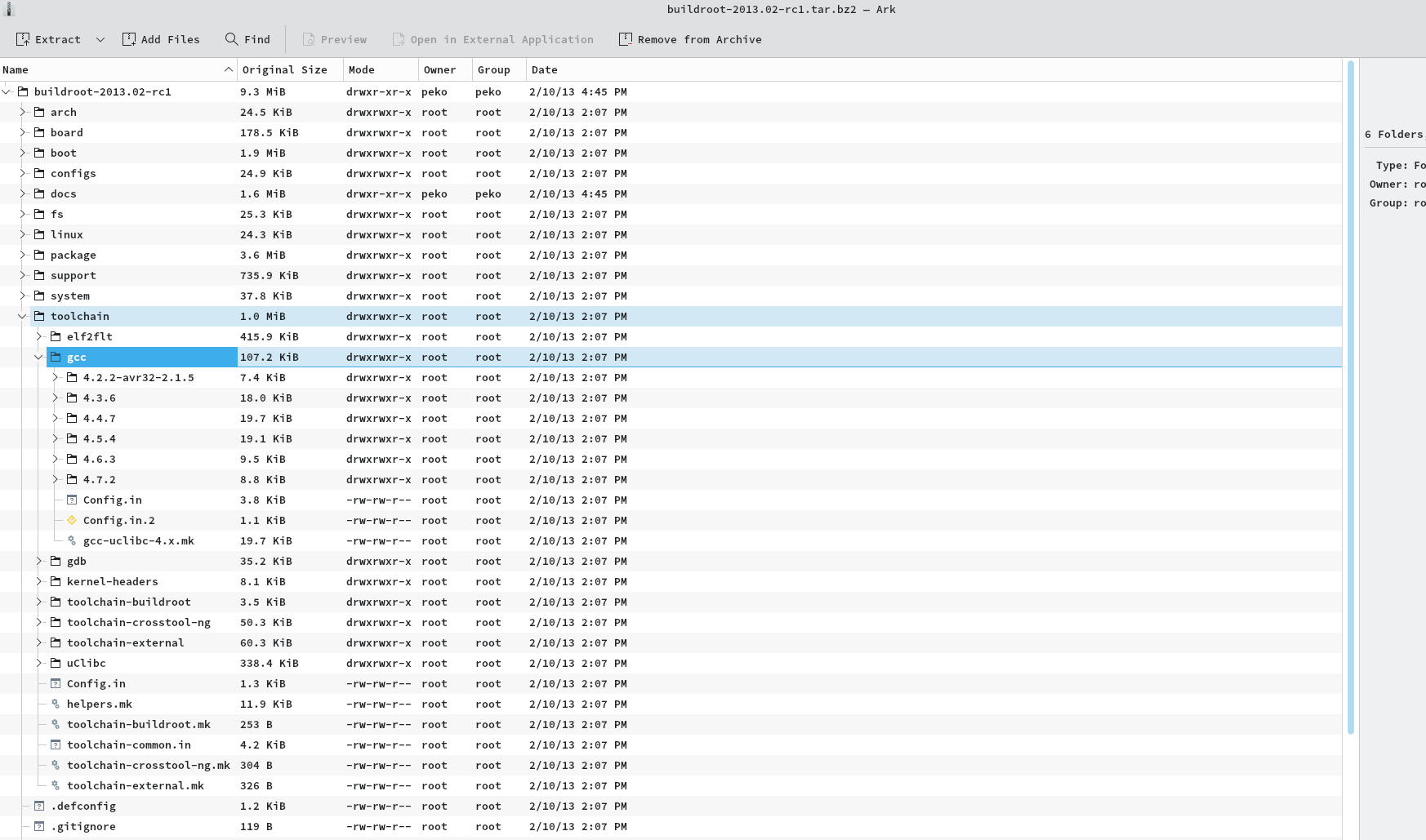The width and height of the screenshot is (1426, 840).
Task: Sort by Original Size column header
Action: tap(290, 70)
